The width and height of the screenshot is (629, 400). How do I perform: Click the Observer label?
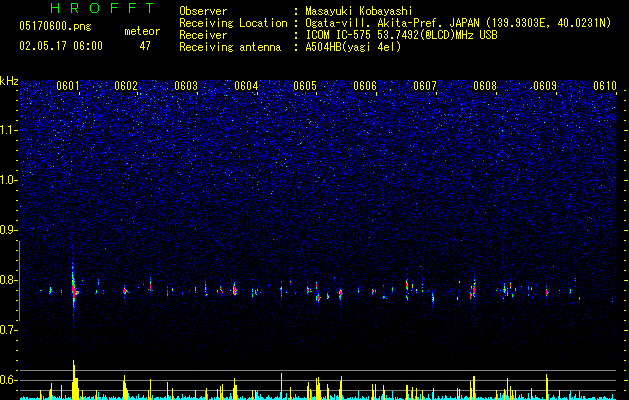point(203,11)
